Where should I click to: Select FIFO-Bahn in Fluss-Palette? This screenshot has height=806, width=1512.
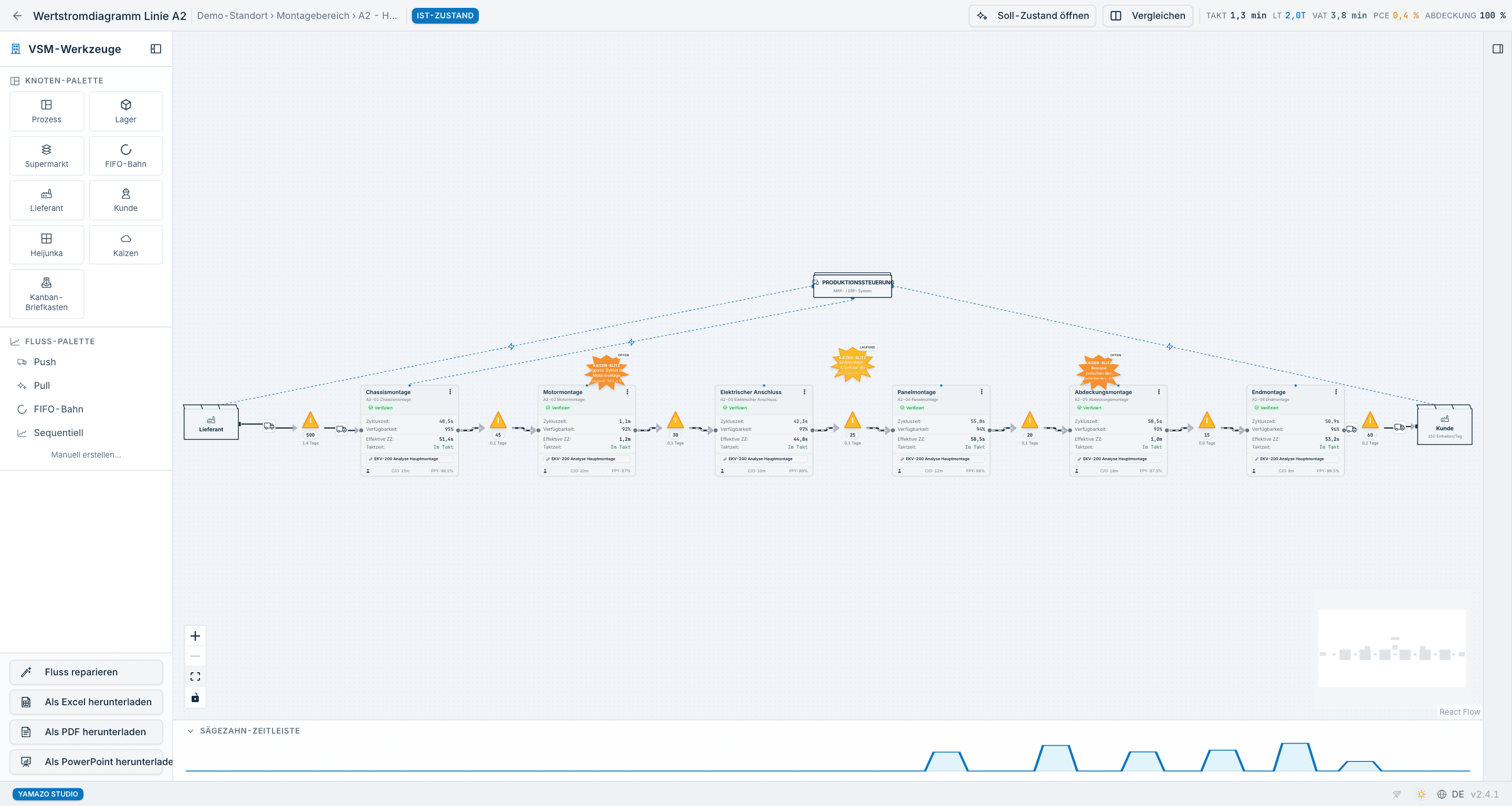[86, 409]
